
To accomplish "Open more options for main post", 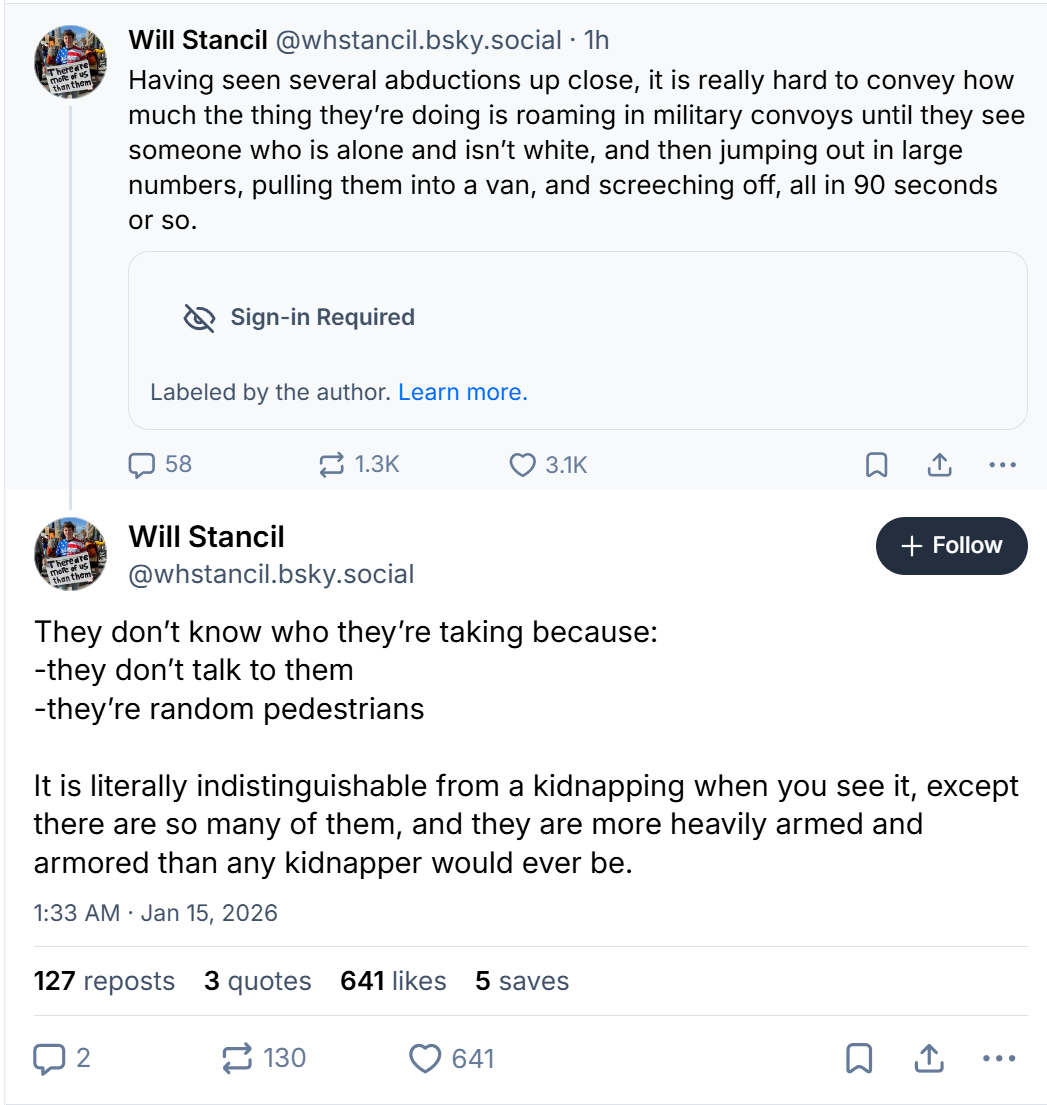I will 998,1058.
